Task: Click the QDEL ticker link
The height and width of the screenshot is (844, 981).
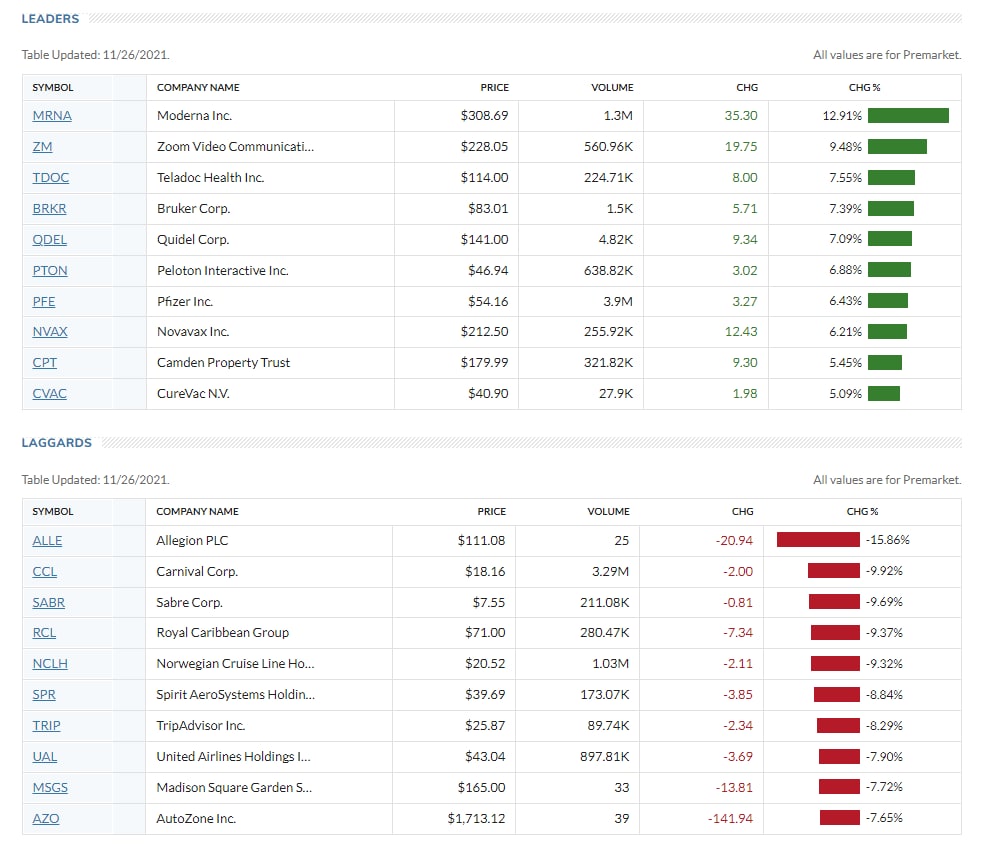Action: (49, 240)
